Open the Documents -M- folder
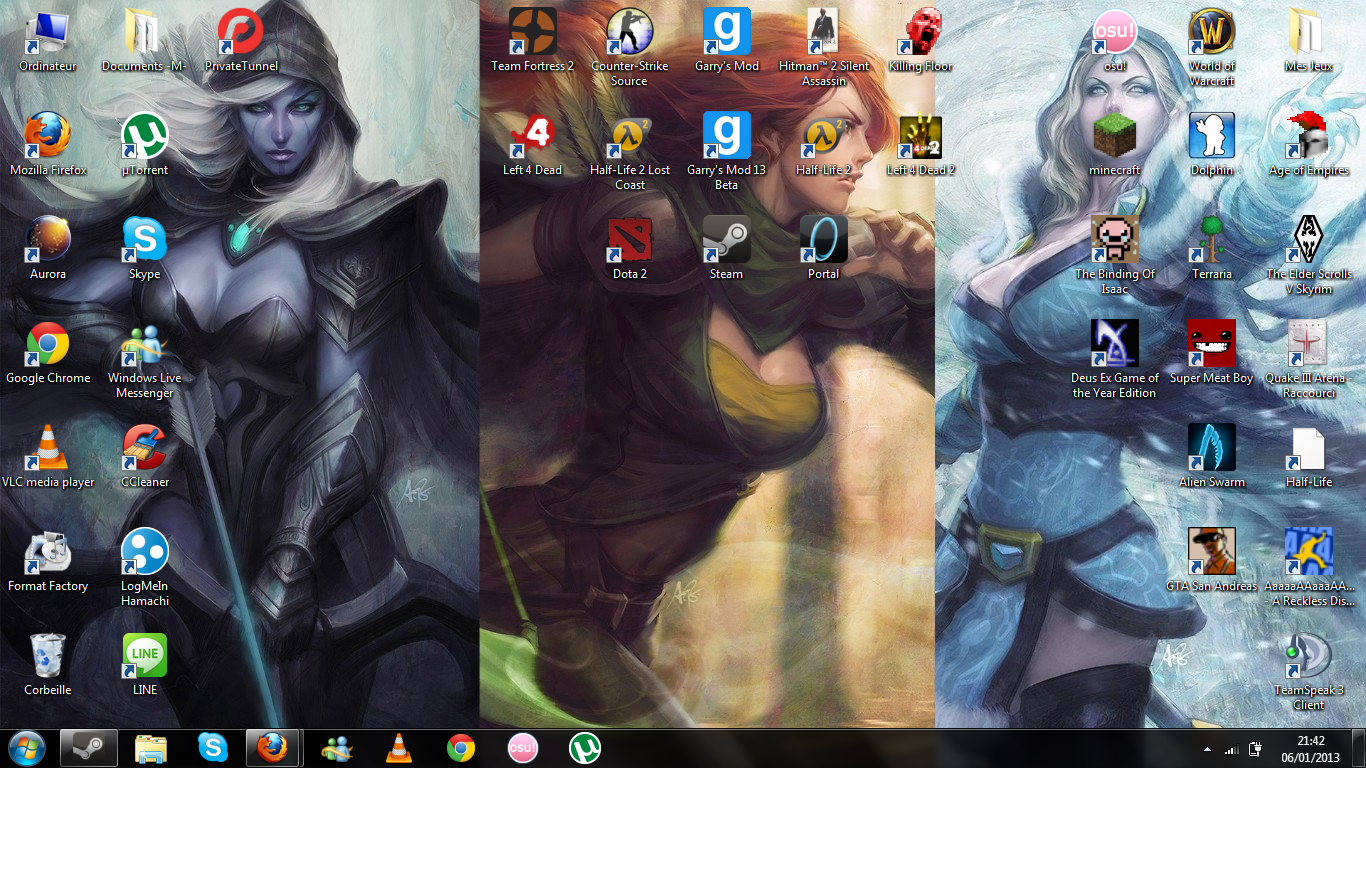Screen dimensions: 1366x885 [x=144, y=42]
